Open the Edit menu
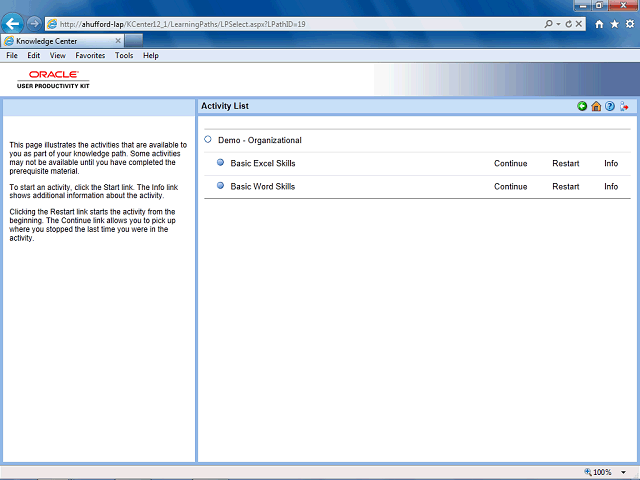The width and height of the screenshot is (640, 480). 33,56
